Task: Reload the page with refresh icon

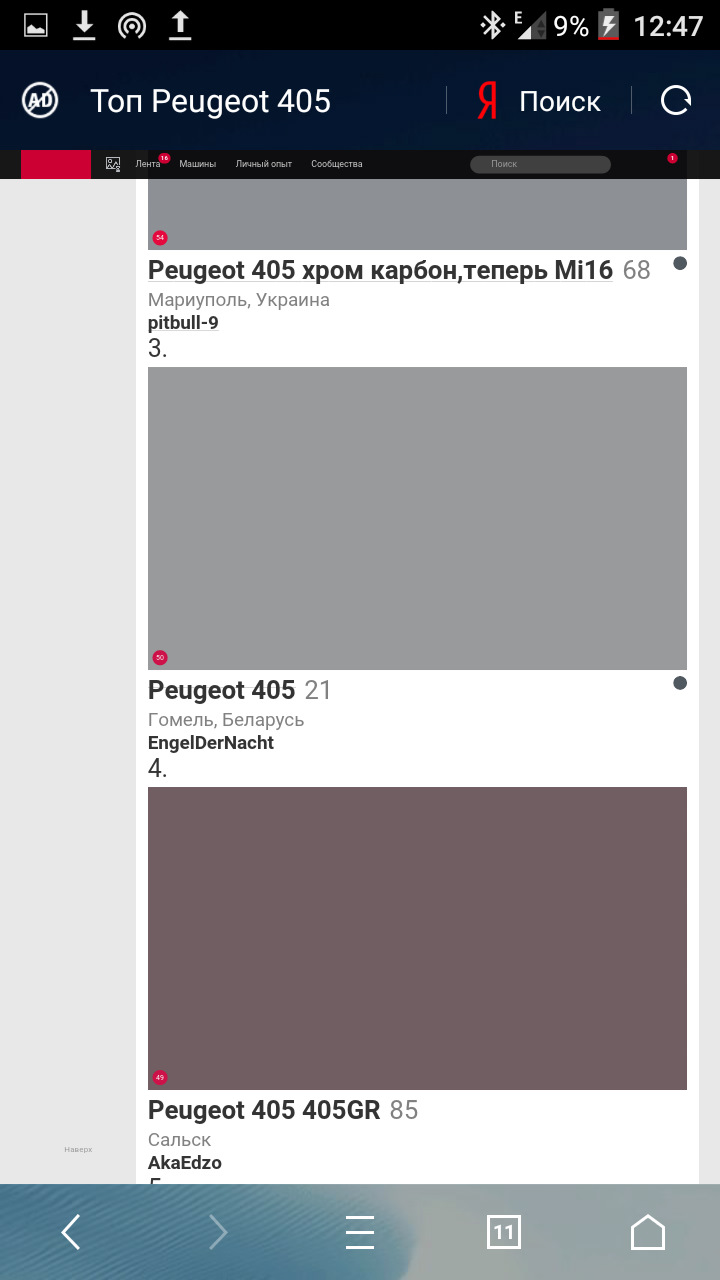Action: click(676, 100)
